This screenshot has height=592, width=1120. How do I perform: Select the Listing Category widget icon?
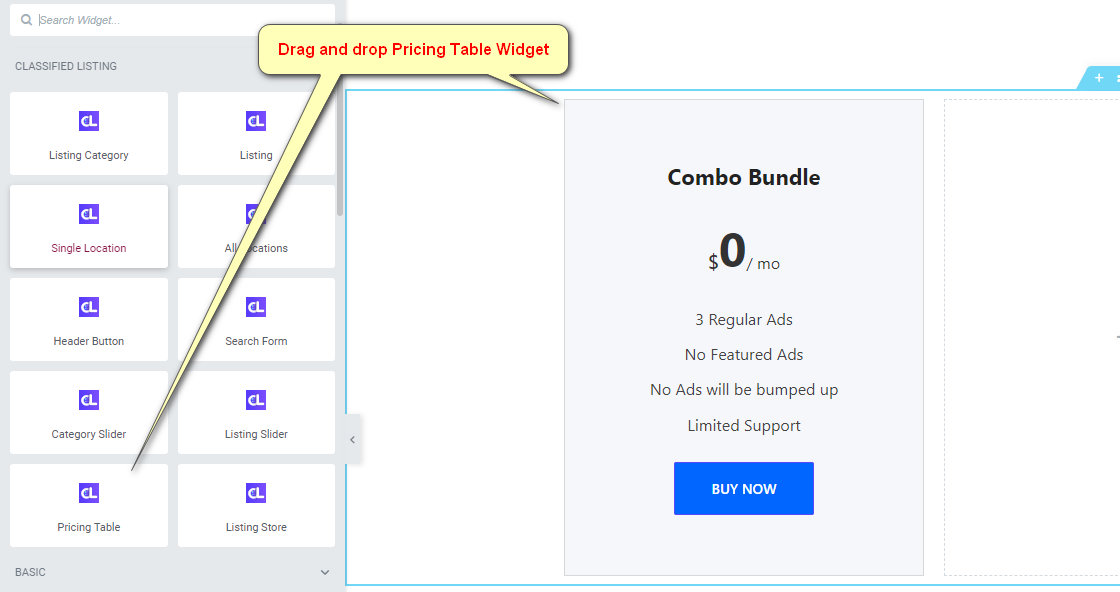click(x=89, y=121)
